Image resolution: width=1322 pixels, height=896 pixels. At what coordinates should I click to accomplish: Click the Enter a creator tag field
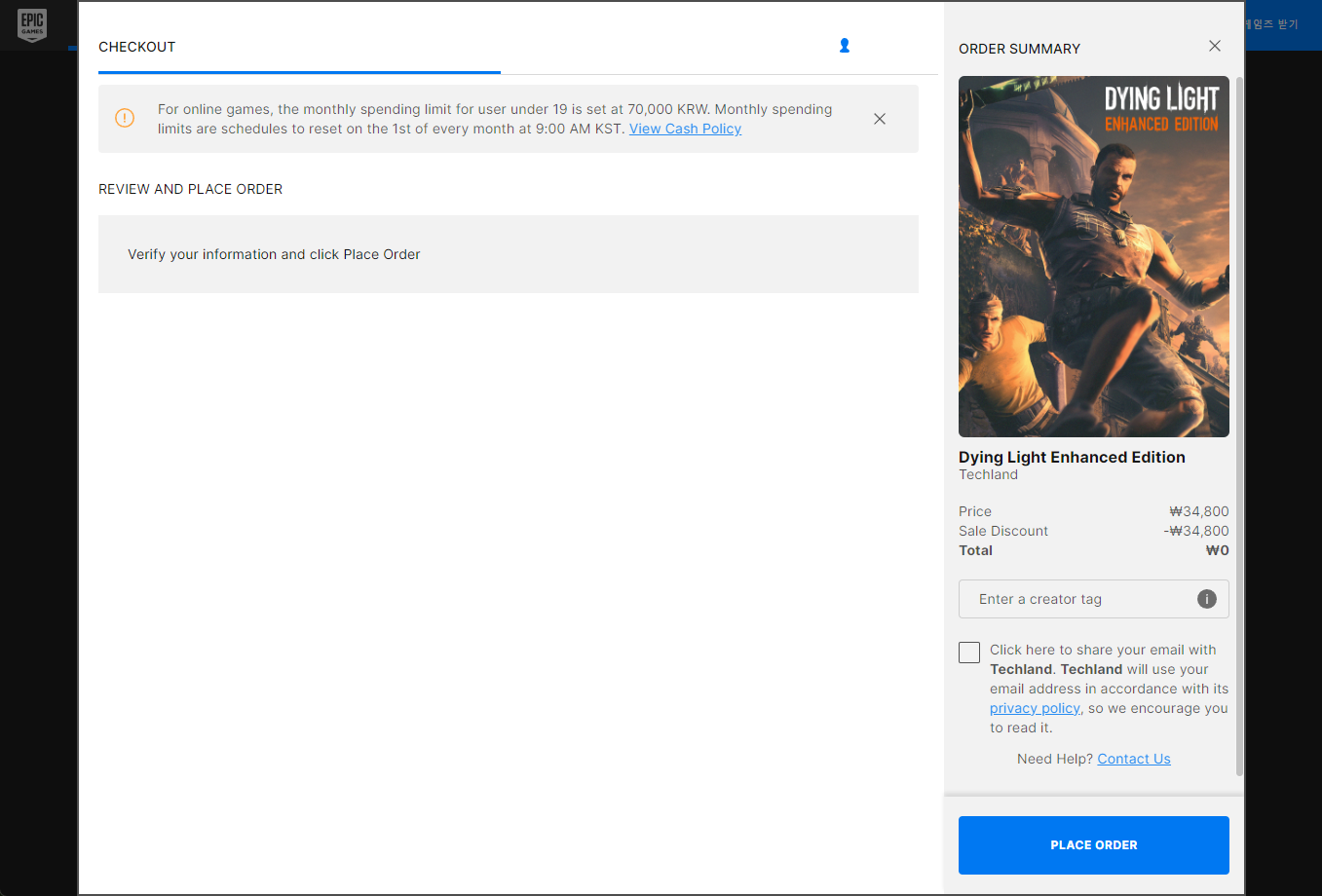[x=1094, y=599]
